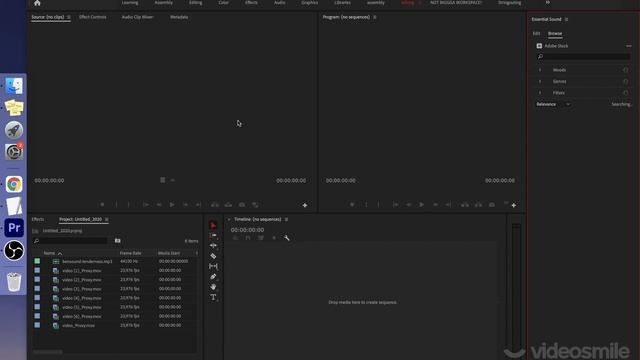Click Add Marker in Program monitor
Viewport: 640px width, 360px height.
(x=352, y=204)
